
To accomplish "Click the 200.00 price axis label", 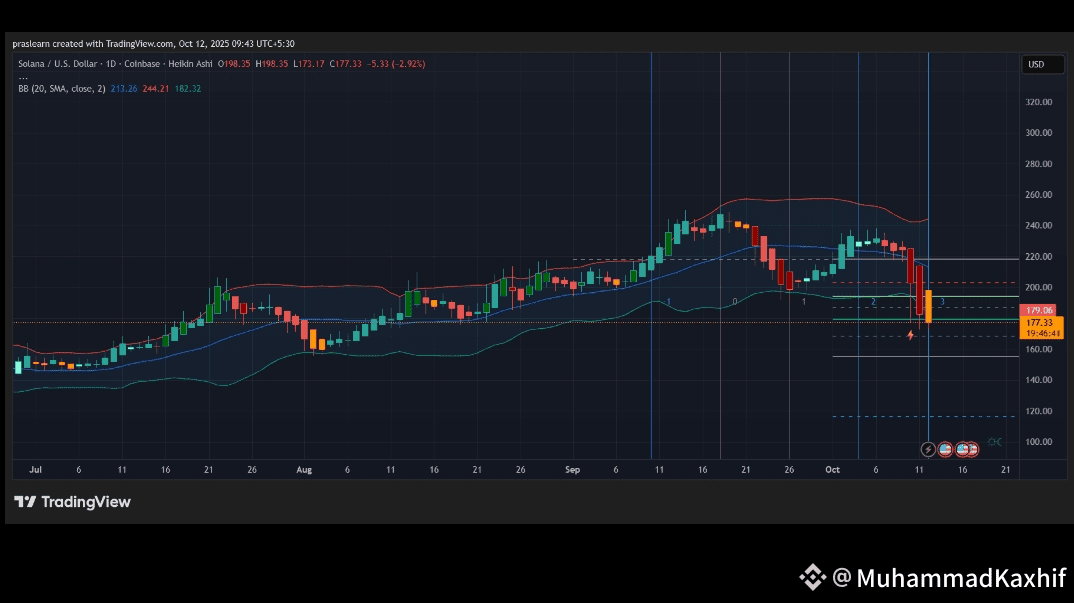I will (x=1038, y=288).
